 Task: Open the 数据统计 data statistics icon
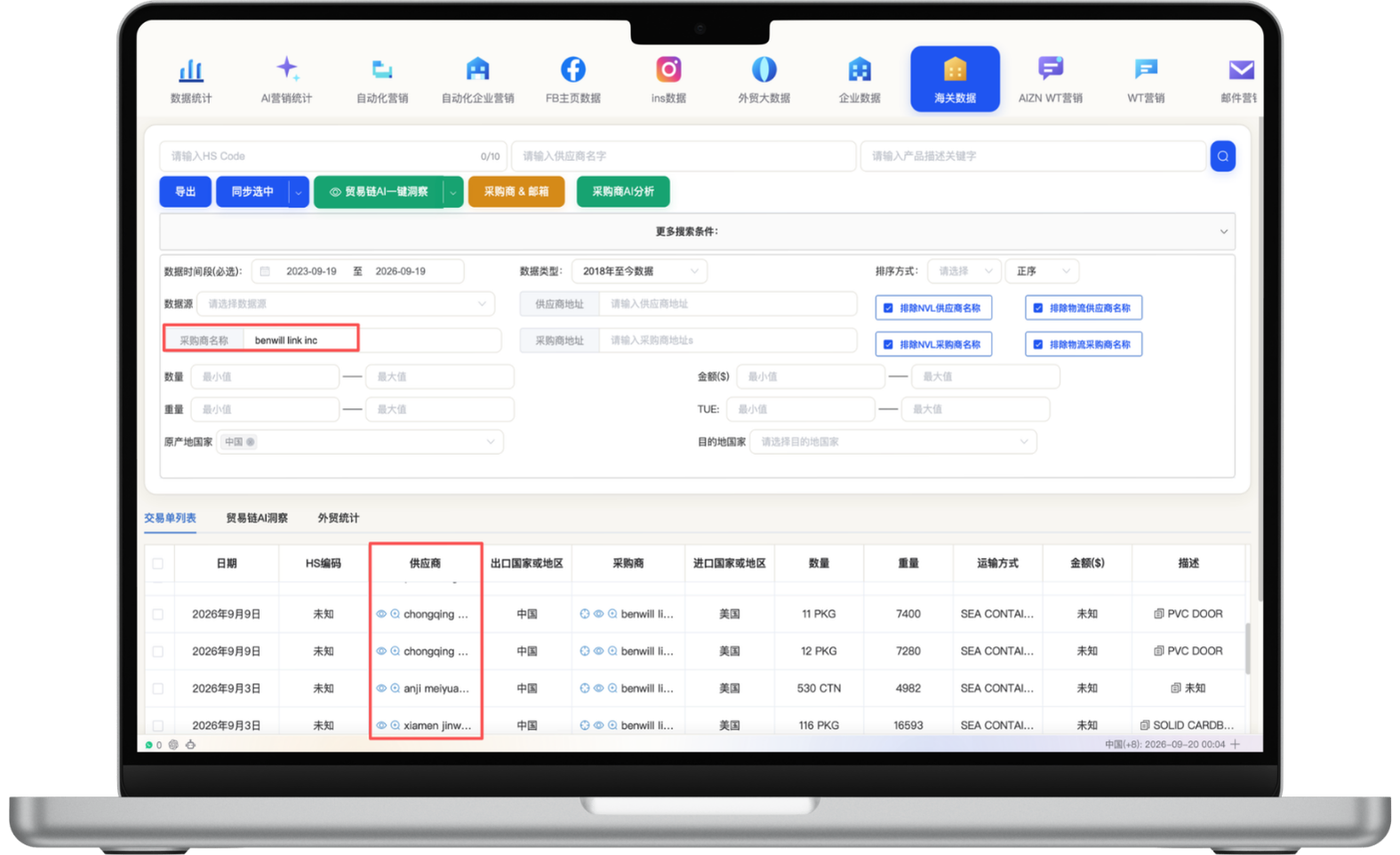(x=191, y=70)
